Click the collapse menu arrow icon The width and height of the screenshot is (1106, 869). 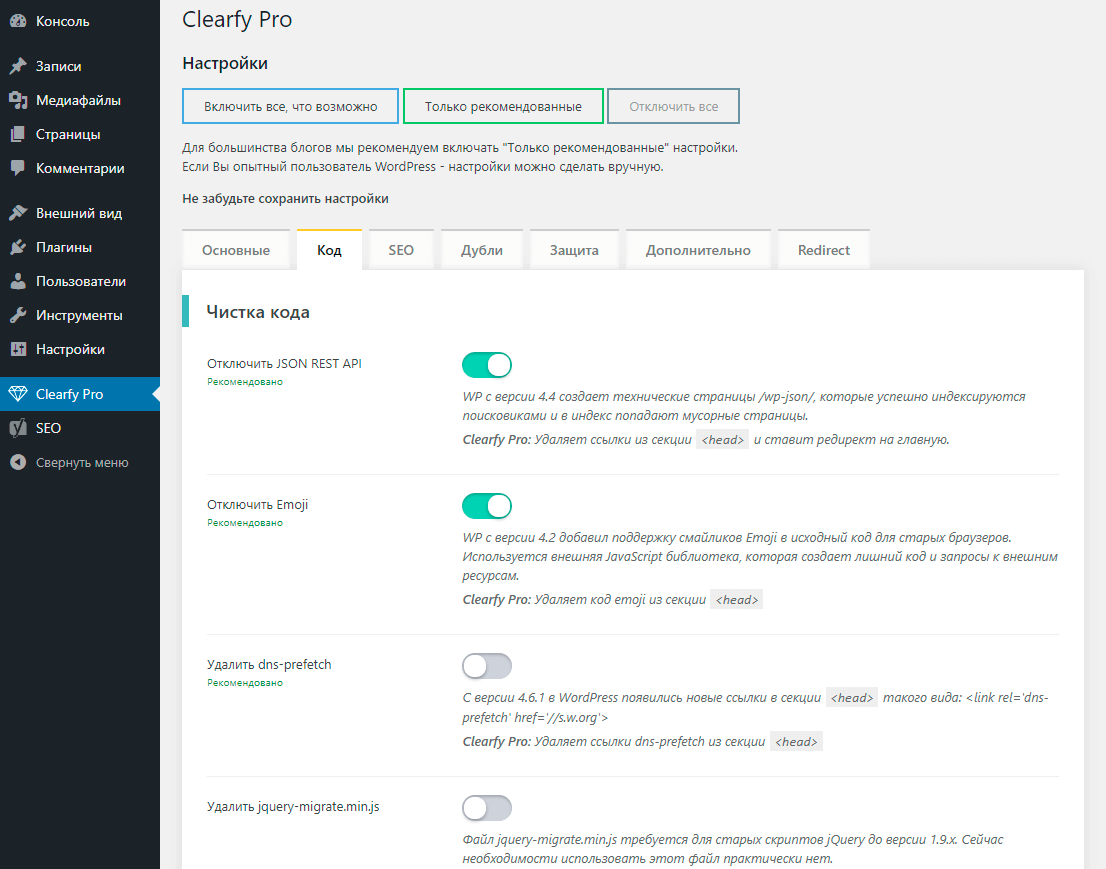point(18,462)
